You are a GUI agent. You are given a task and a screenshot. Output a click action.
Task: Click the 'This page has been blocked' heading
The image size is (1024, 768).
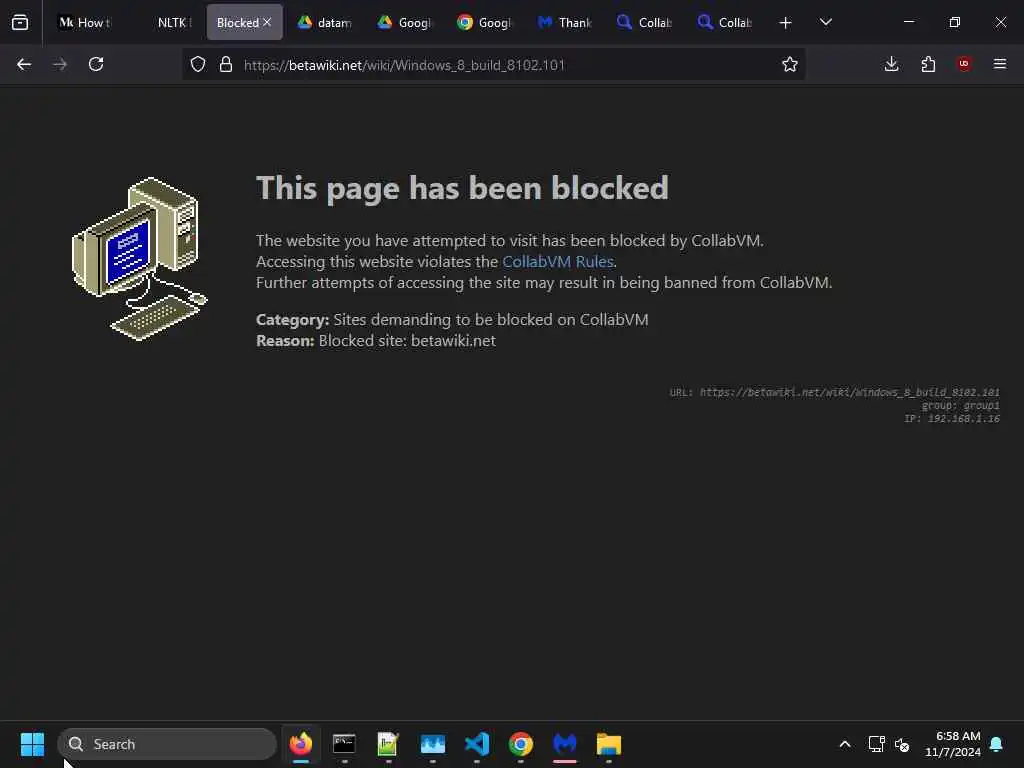pos(462,189)
